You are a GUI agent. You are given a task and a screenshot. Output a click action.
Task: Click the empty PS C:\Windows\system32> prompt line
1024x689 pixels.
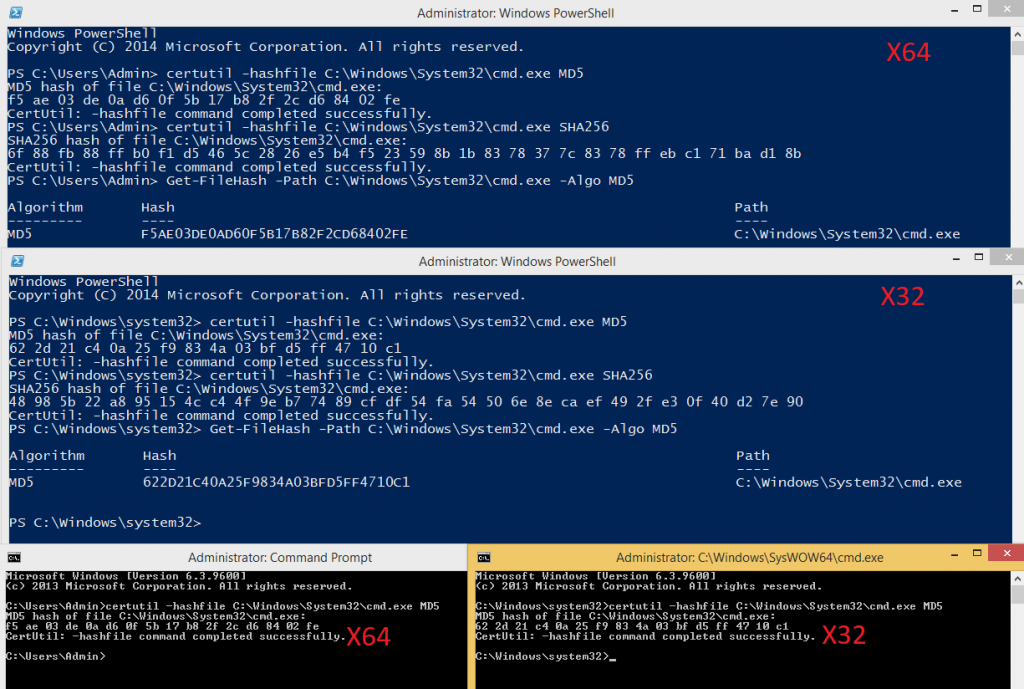click(105, 523)
